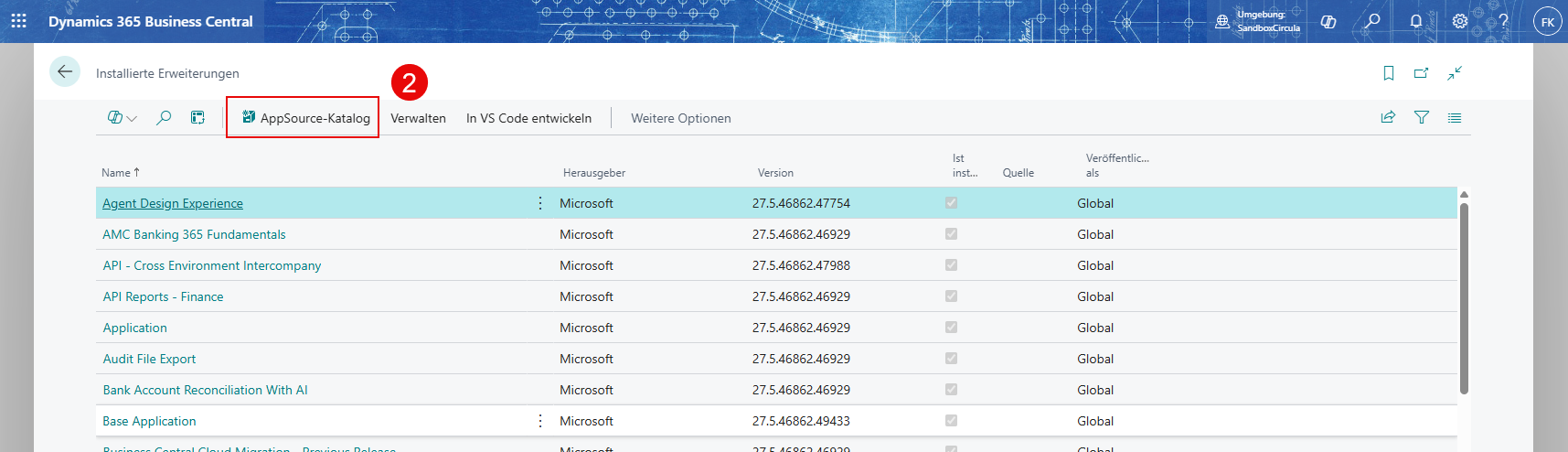1568x452 pixels.
Task: Click the Veröffentlic... als column header
Action: pyautogui.click(x=1117, y=166)
